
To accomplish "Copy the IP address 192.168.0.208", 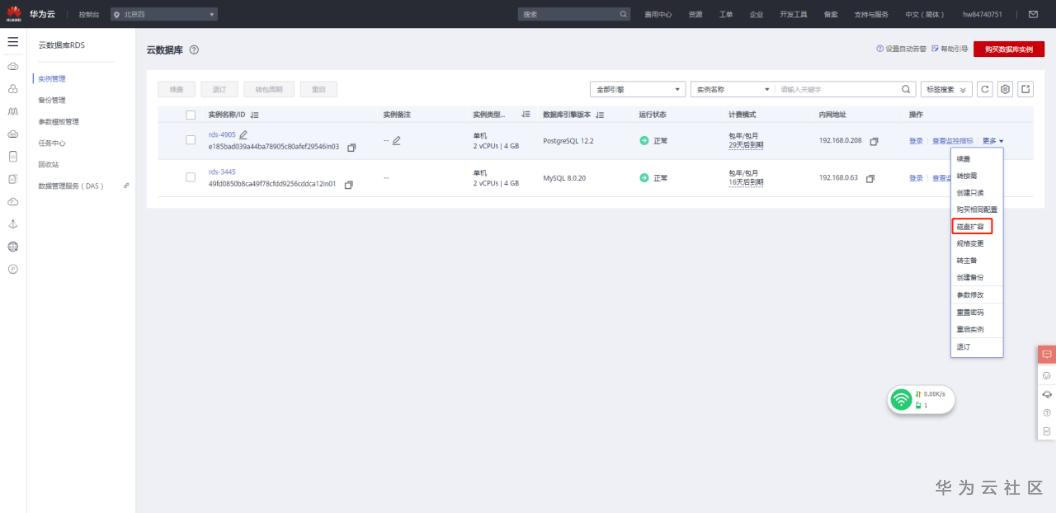I will coord(874,141).
